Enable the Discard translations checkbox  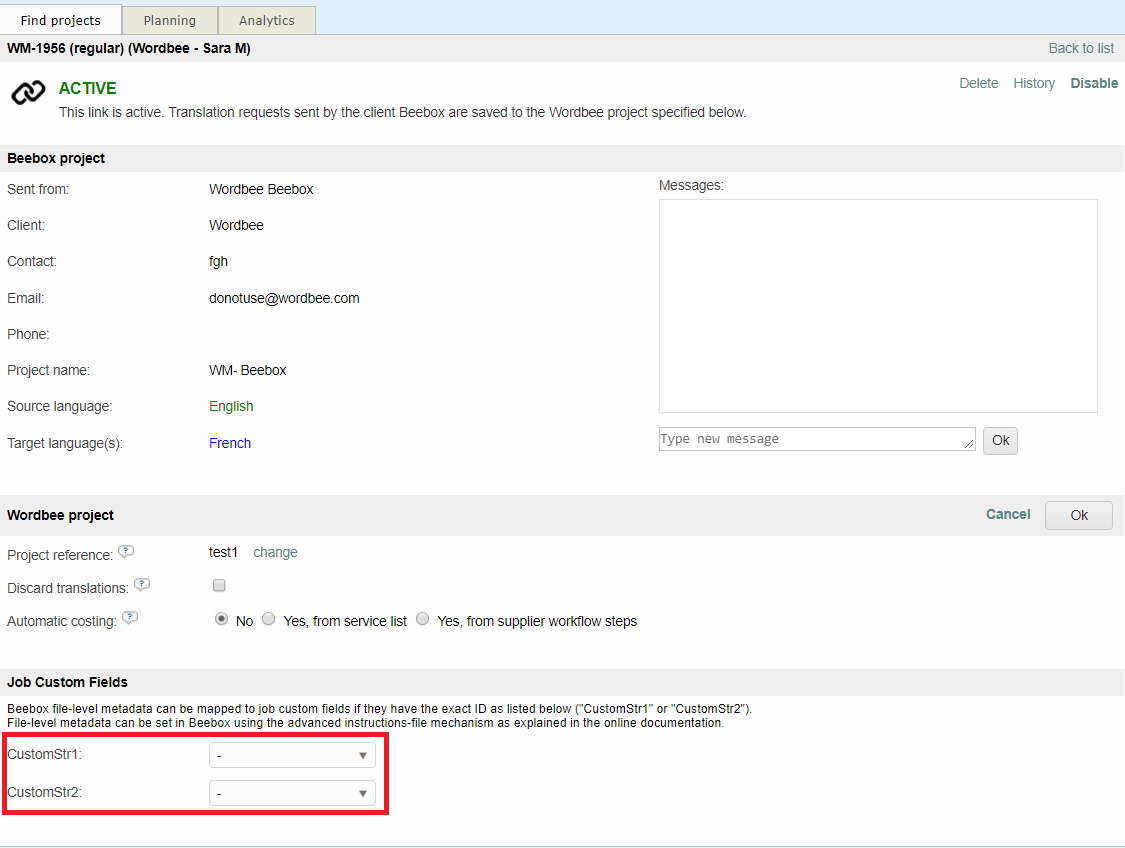pos(219,586)
